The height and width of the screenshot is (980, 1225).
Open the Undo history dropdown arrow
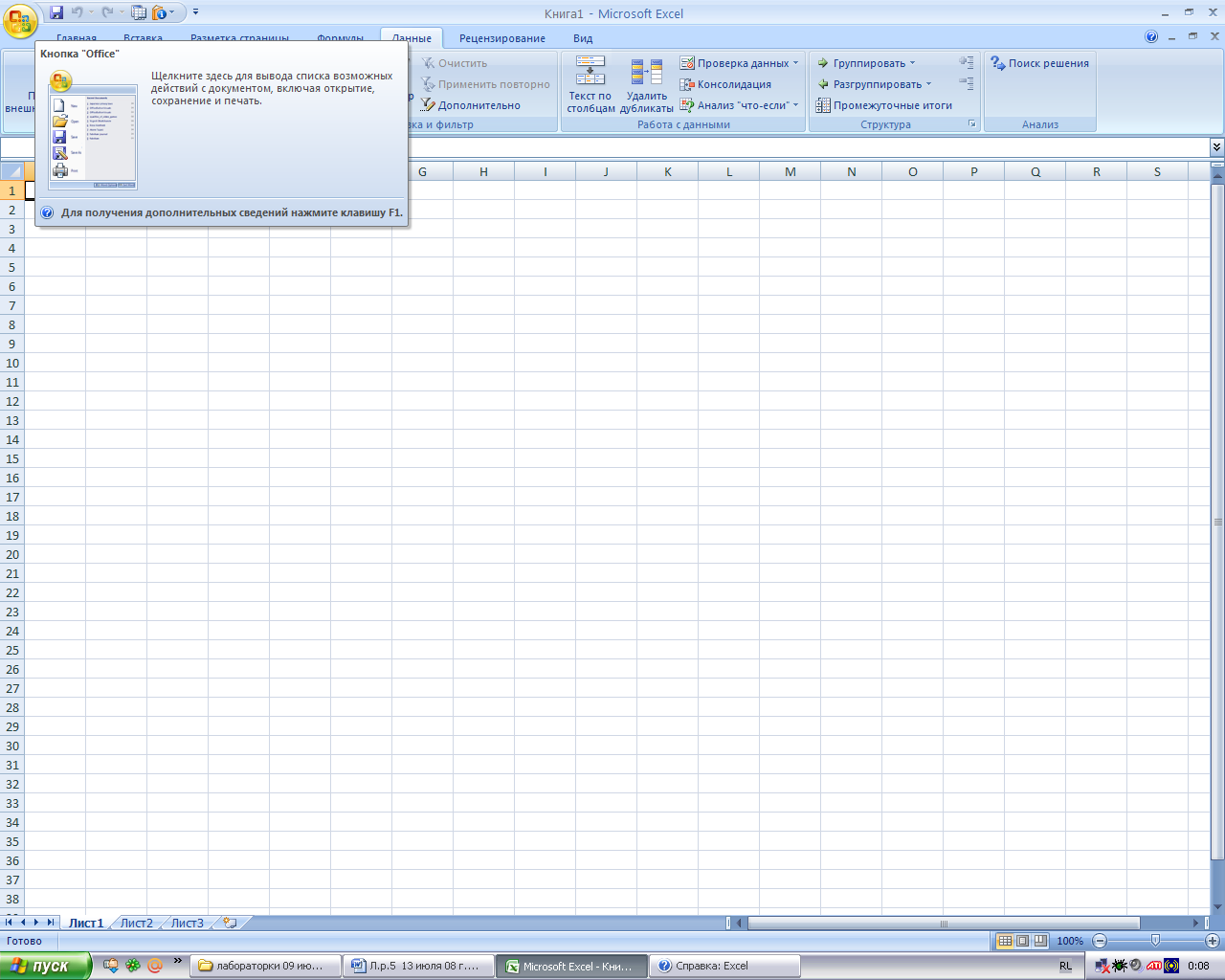tap(91, 12)
